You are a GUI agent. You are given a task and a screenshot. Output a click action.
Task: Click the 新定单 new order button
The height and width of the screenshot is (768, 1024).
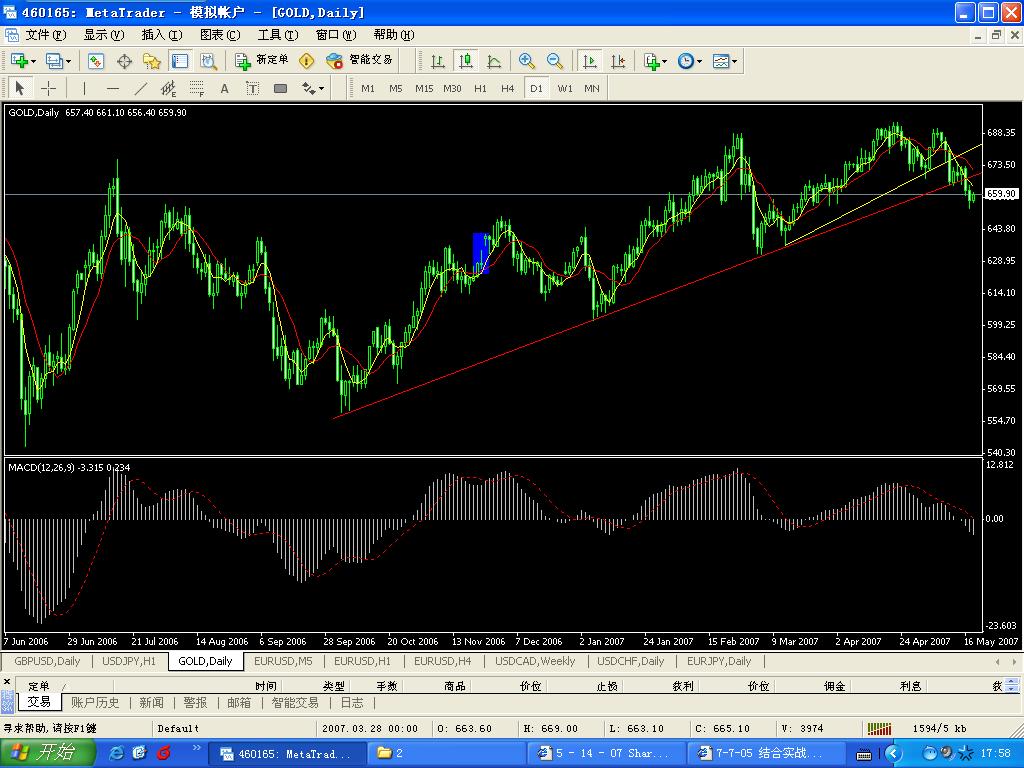pos(262,61)
